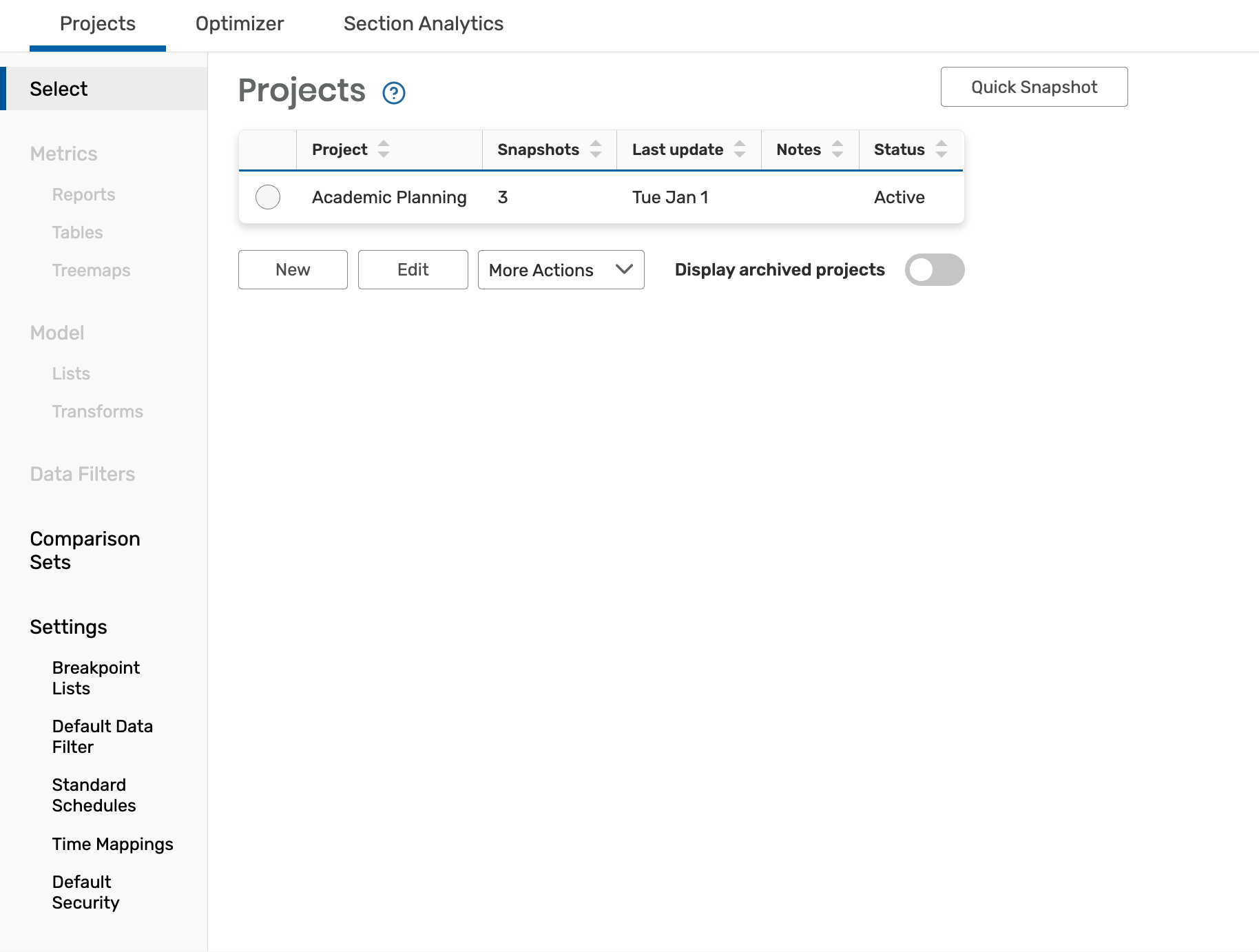The image size is (1259, 952).
Task: Click the Quick Snapshot button
Action: (1034, 87)
